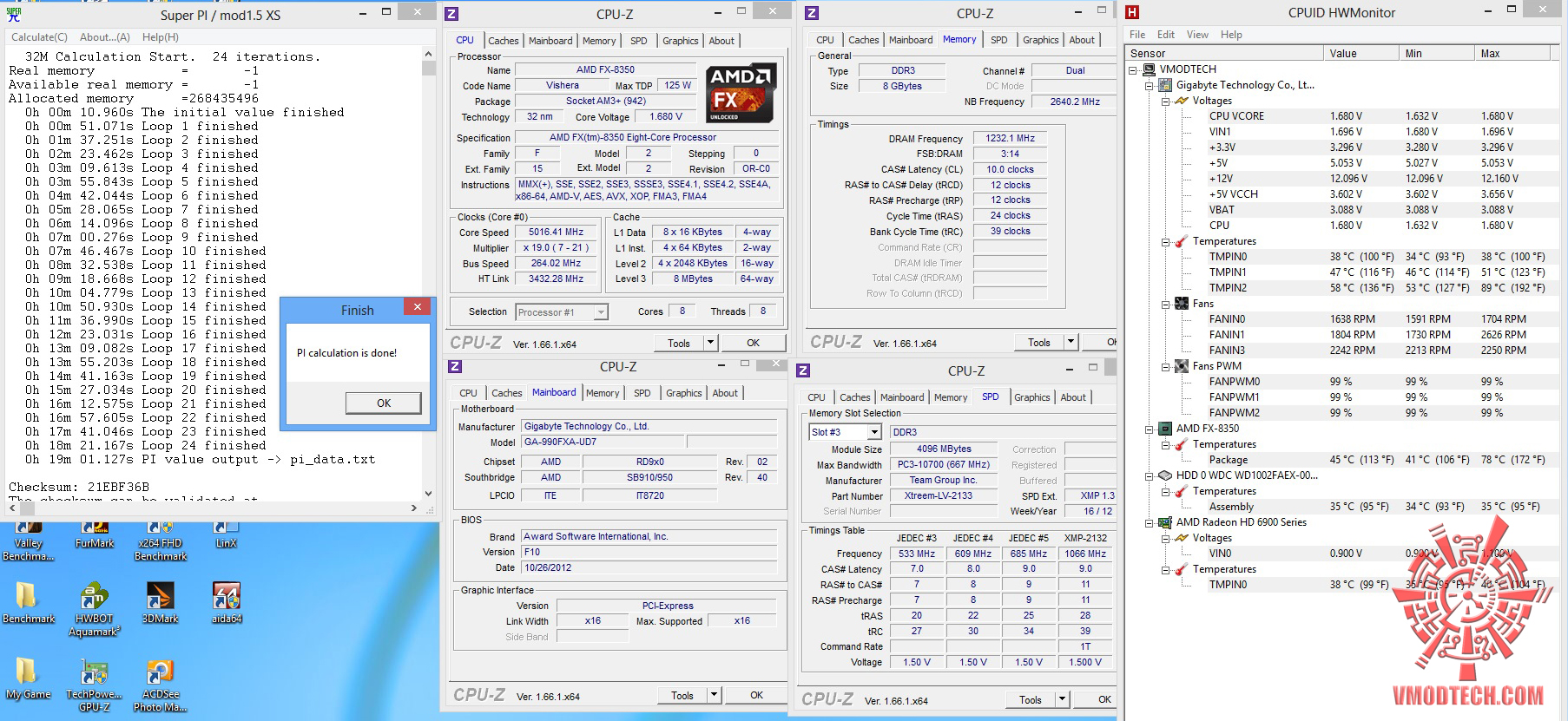Click the Value column header in HWMonitor
The image size is (1568, 721).
[x=1363, y=54]
